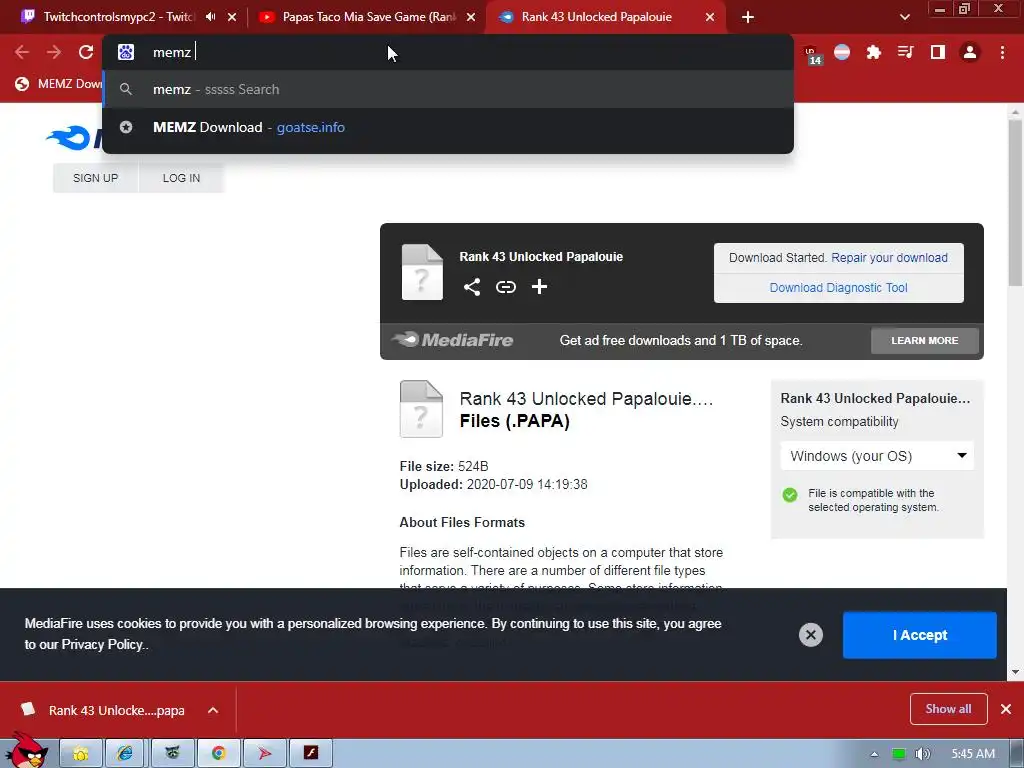Click the 5:45 AM clock
The image size is (1024, 768).
(973, 754)
